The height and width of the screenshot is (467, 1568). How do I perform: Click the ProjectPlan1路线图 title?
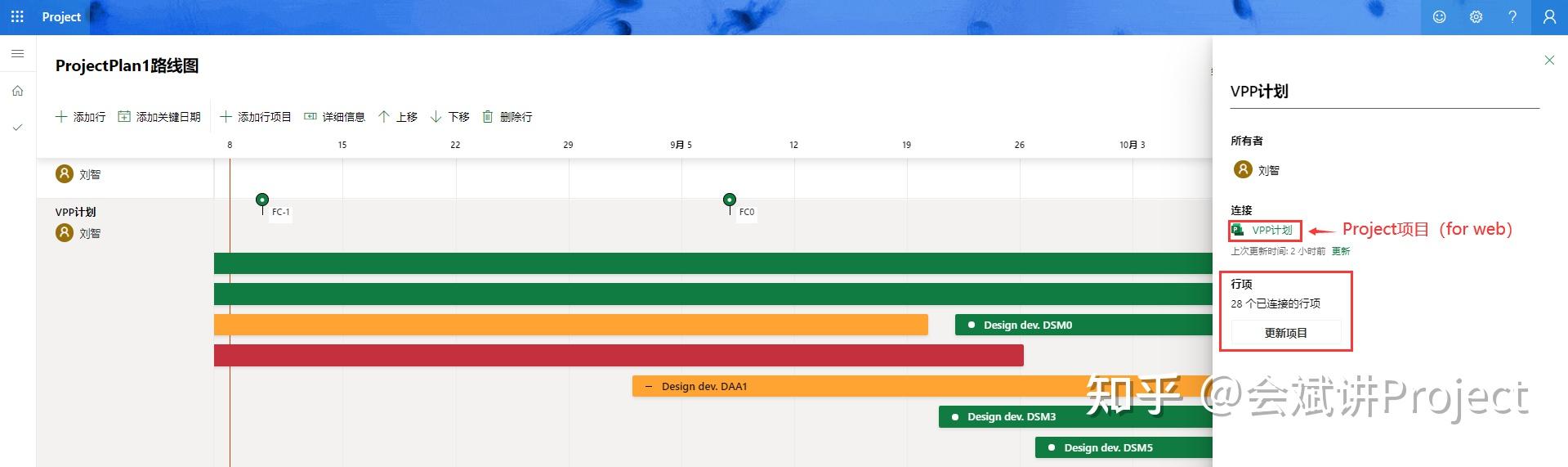[127, 65]
